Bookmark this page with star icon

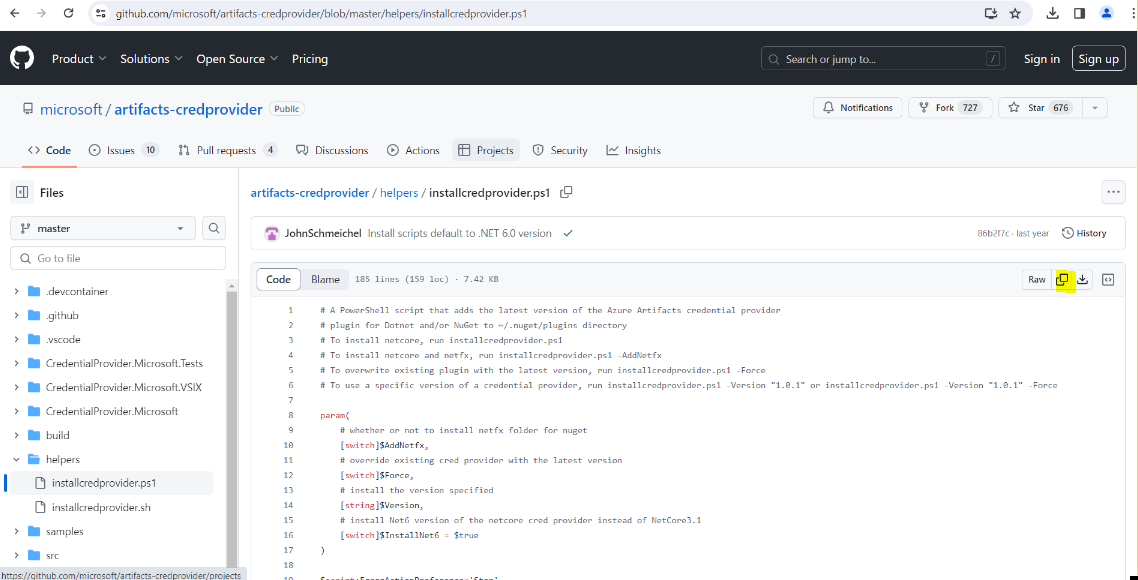[x=1015, y=13]
